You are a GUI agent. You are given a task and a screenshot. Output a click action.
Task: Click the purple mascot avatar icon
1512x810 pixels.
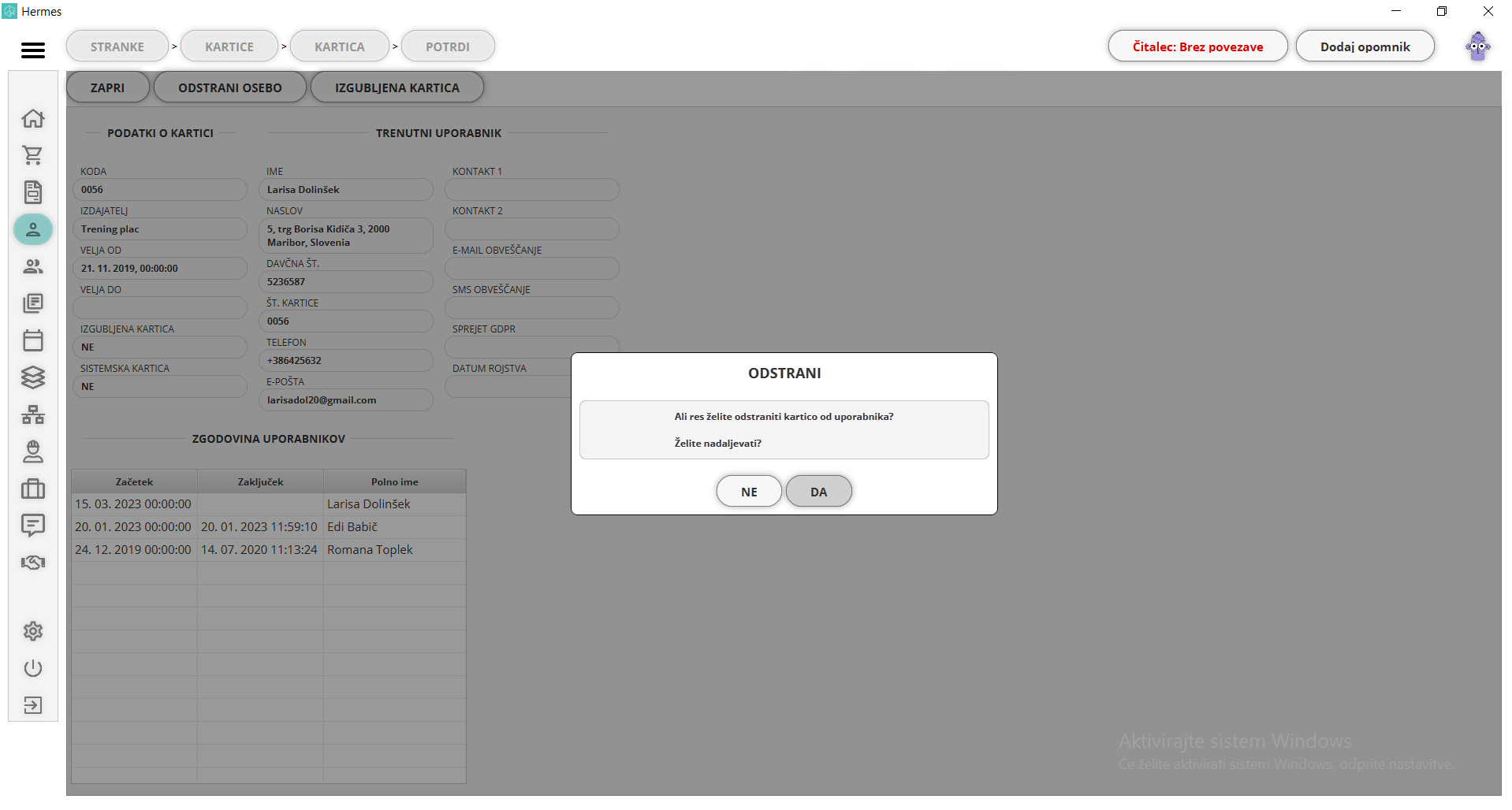pos(1478,46)
